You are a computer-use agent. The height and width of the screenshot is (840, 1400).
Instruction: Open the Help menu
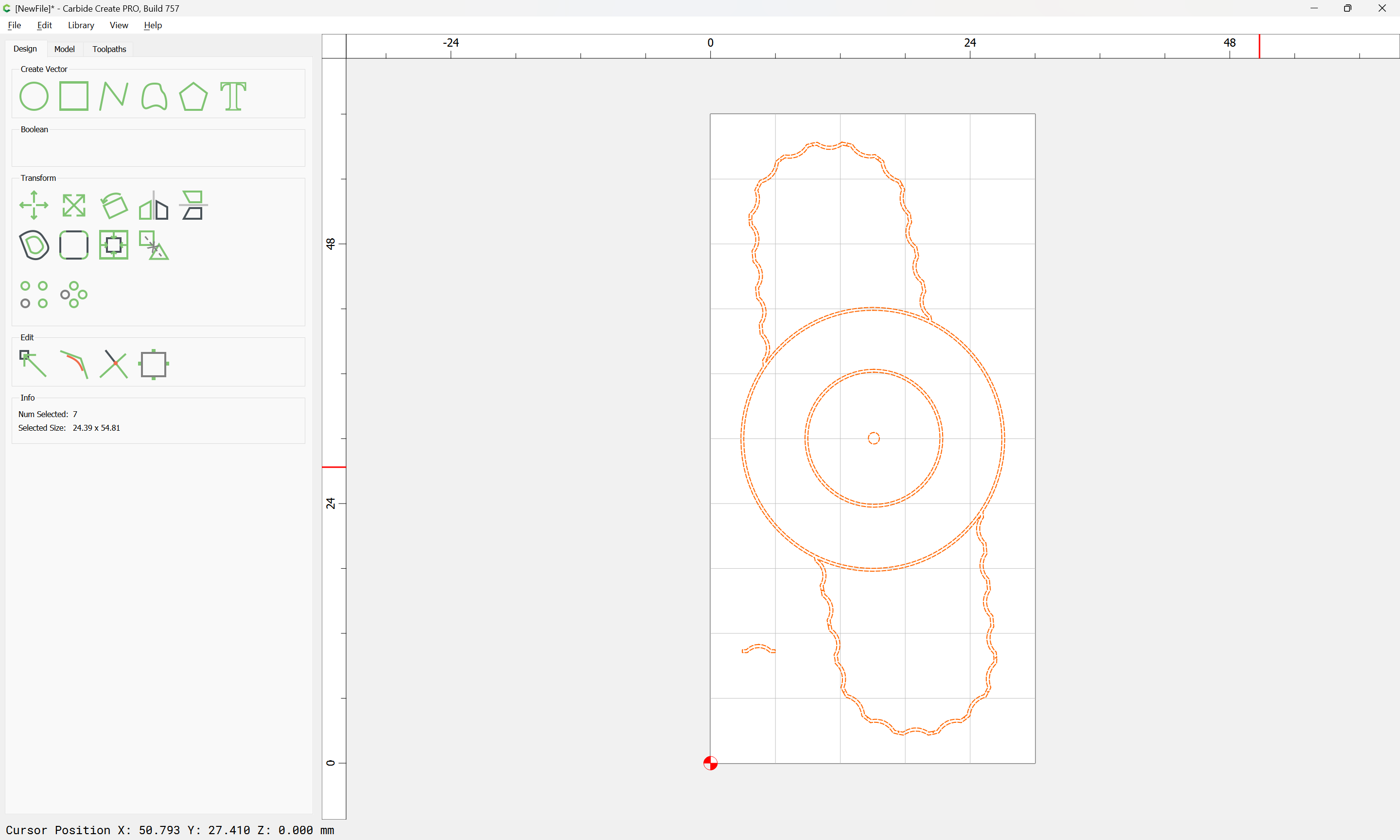click(153, 25)
